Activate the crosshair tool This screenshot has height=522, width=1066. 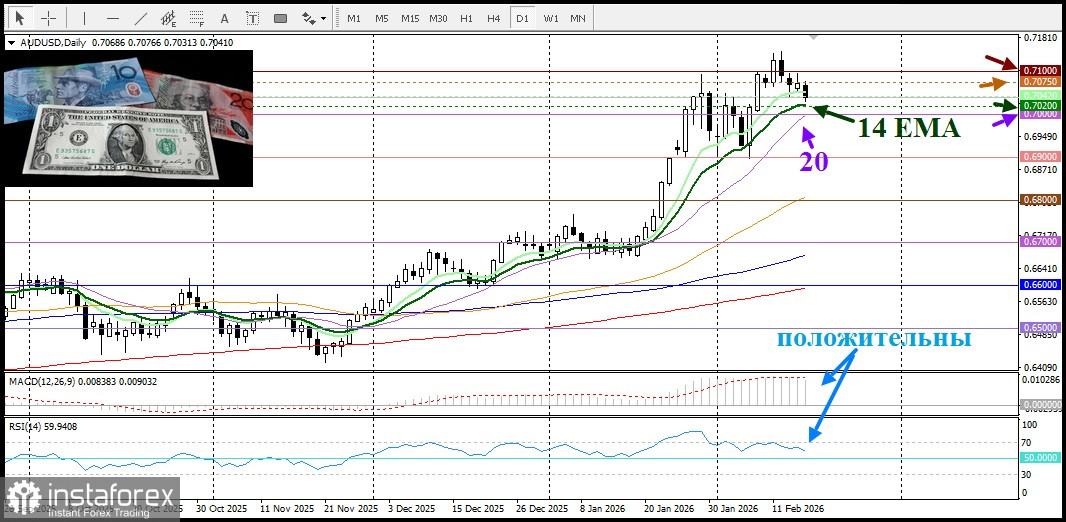pyautogui.click(x=48, y=18)
